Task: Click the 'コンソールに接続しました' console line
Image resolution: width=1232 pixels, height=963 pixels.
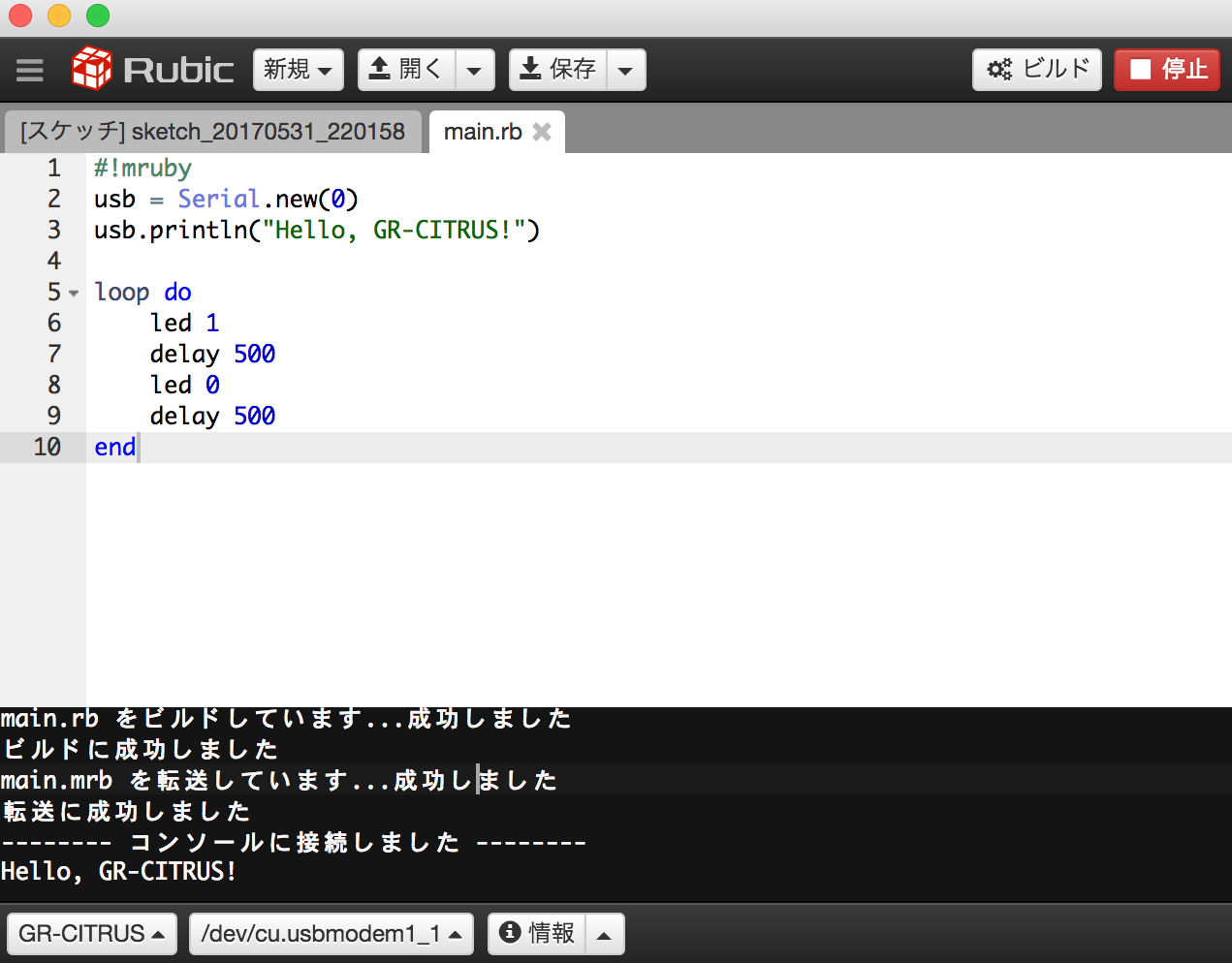Action: 295,842
